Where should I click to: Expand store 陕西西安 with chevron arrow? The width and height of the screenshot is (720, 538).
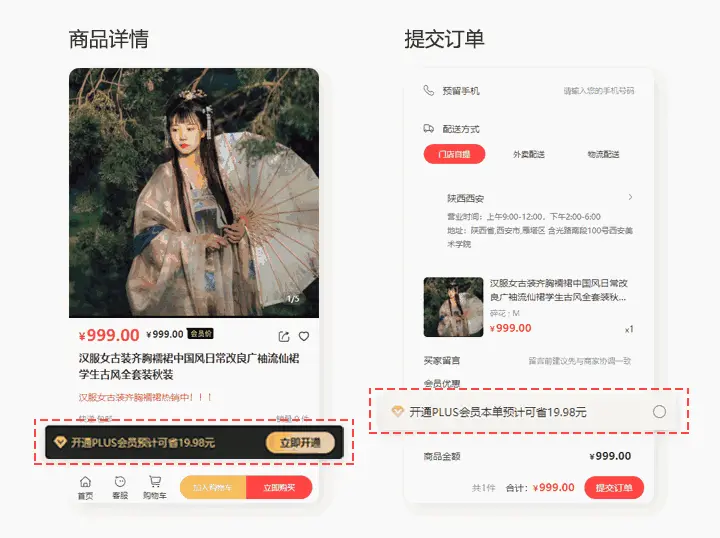tap(630, 197)
